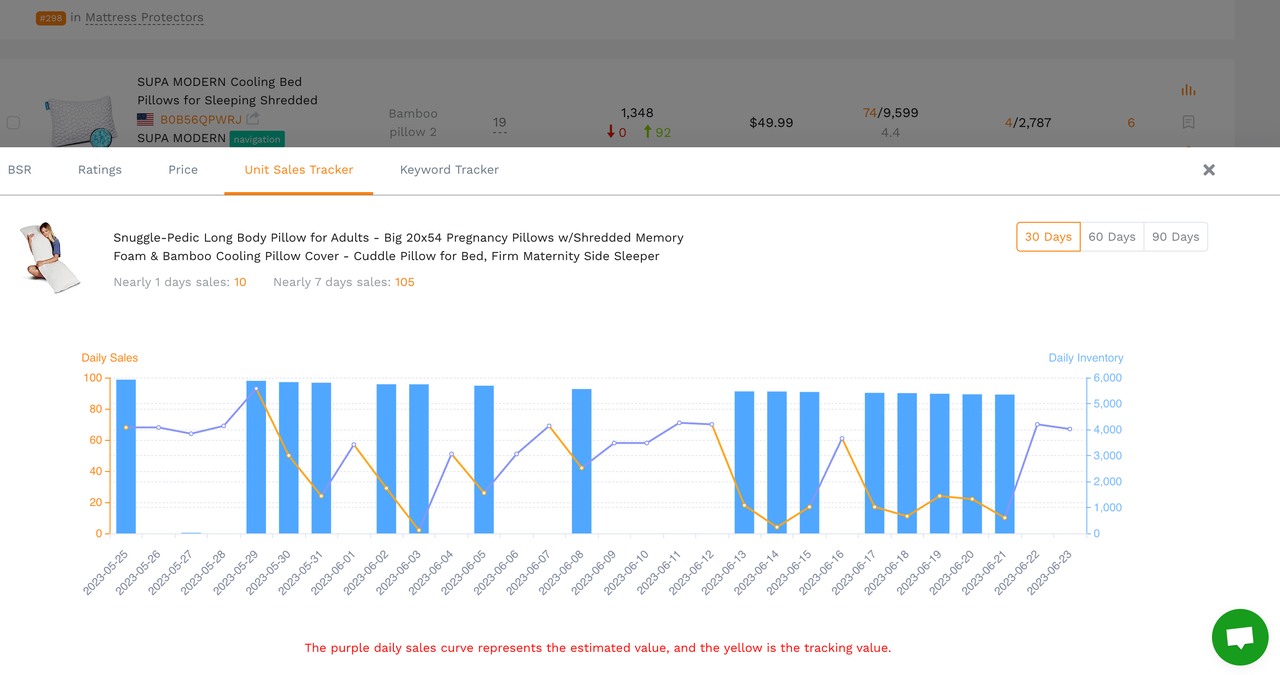
Task: Click the $49.99 price value
Action: tap(771, 123)
